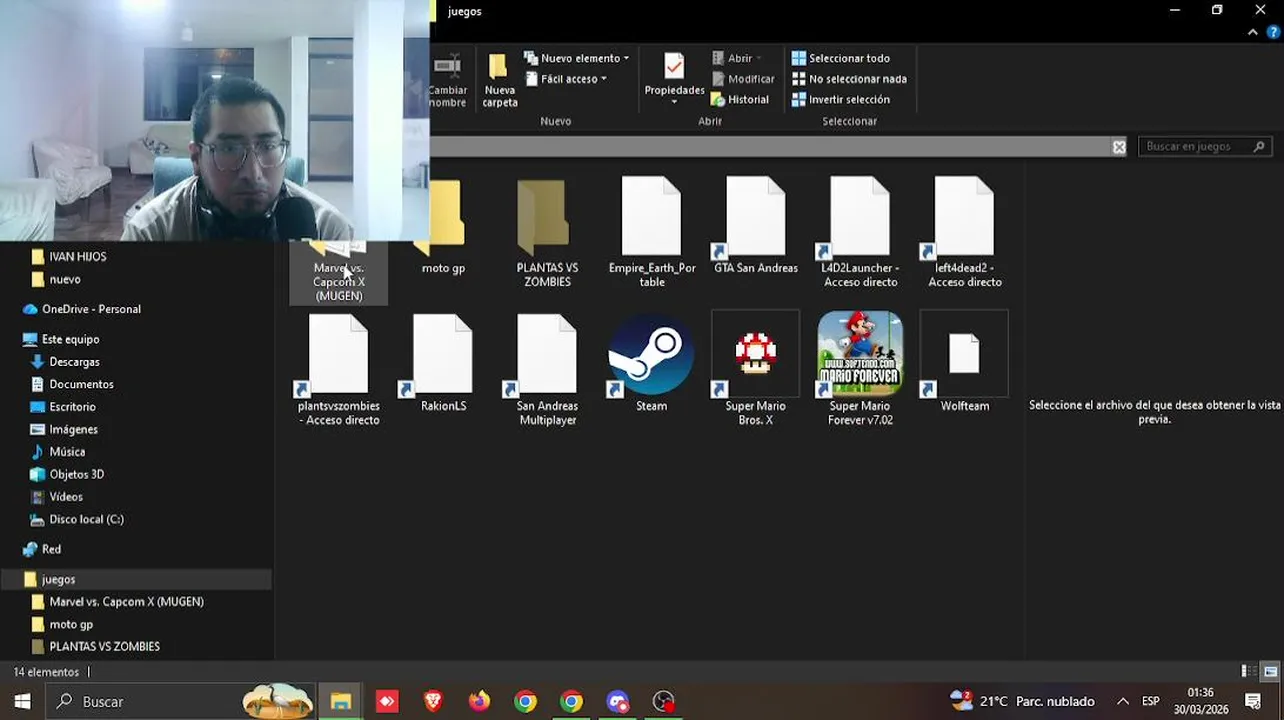The width and height of the screenshot is (1284, 720).
Task: Open moto gp in the navigation tree
Action: tap(71, 625)
